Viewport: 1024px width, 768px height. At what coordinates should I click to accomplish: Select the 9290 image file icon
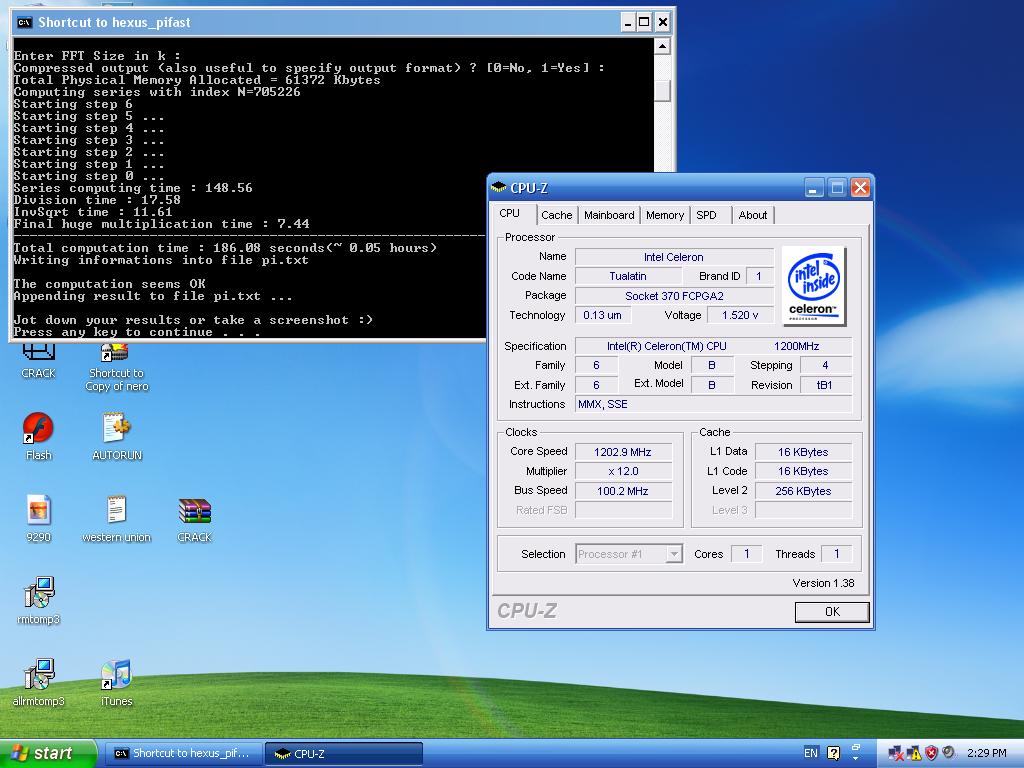38,511
